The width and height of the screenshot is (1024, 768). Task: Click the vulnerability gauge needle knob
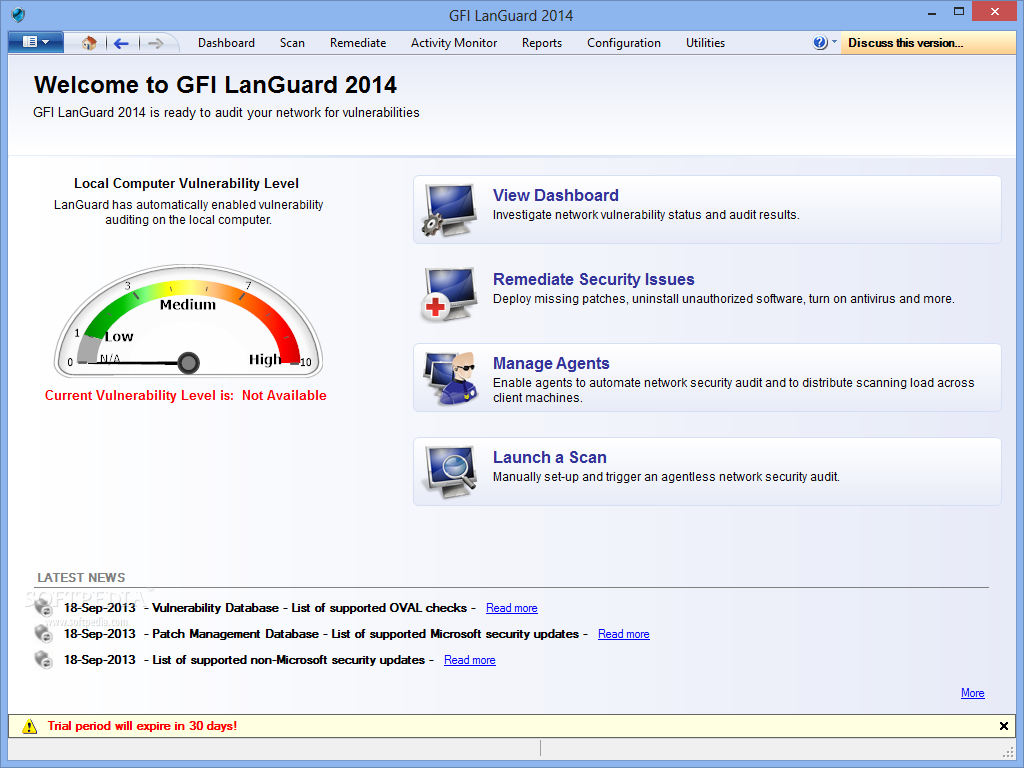(x=188, y=362)
